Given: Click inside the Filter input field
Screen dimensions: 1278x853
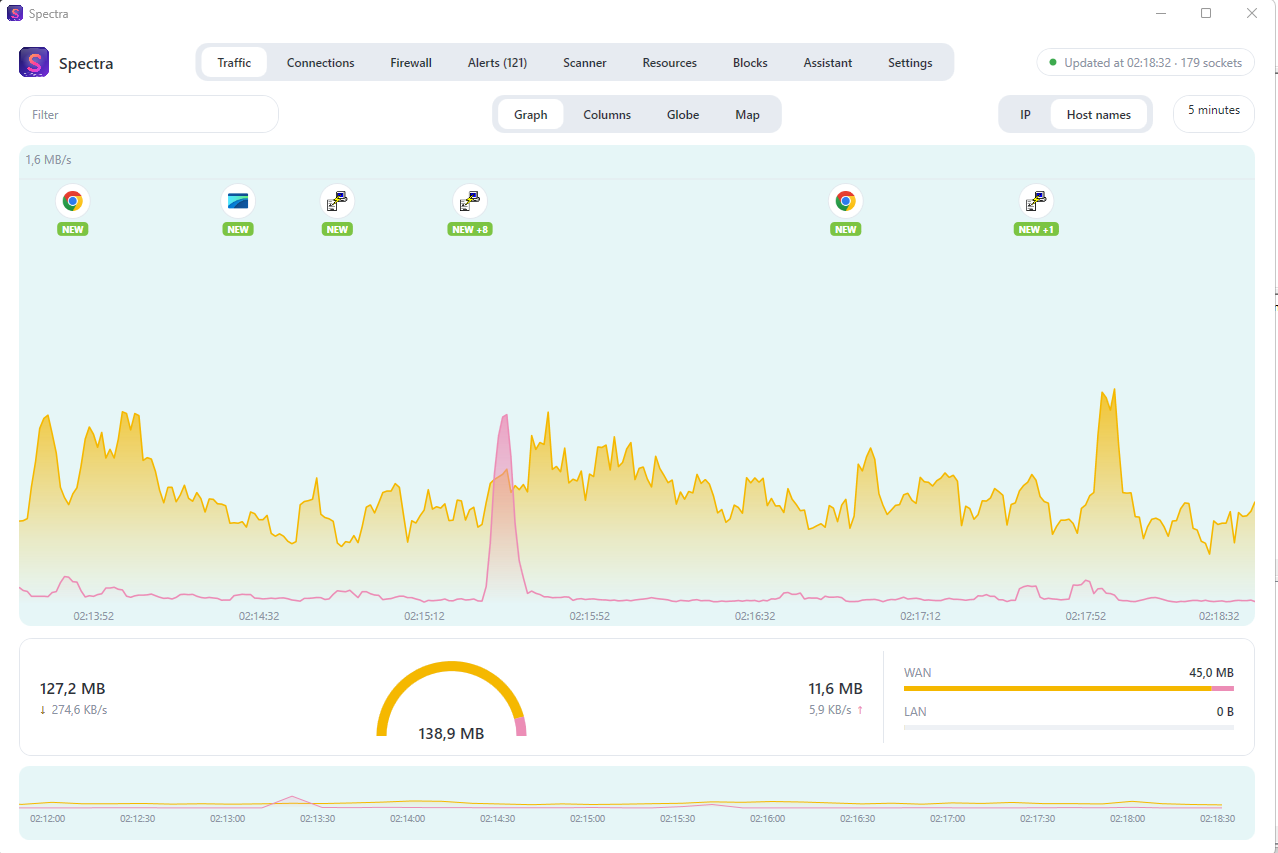Looking at the screenshot, I should pyautogui.click(x=149, y=114).
